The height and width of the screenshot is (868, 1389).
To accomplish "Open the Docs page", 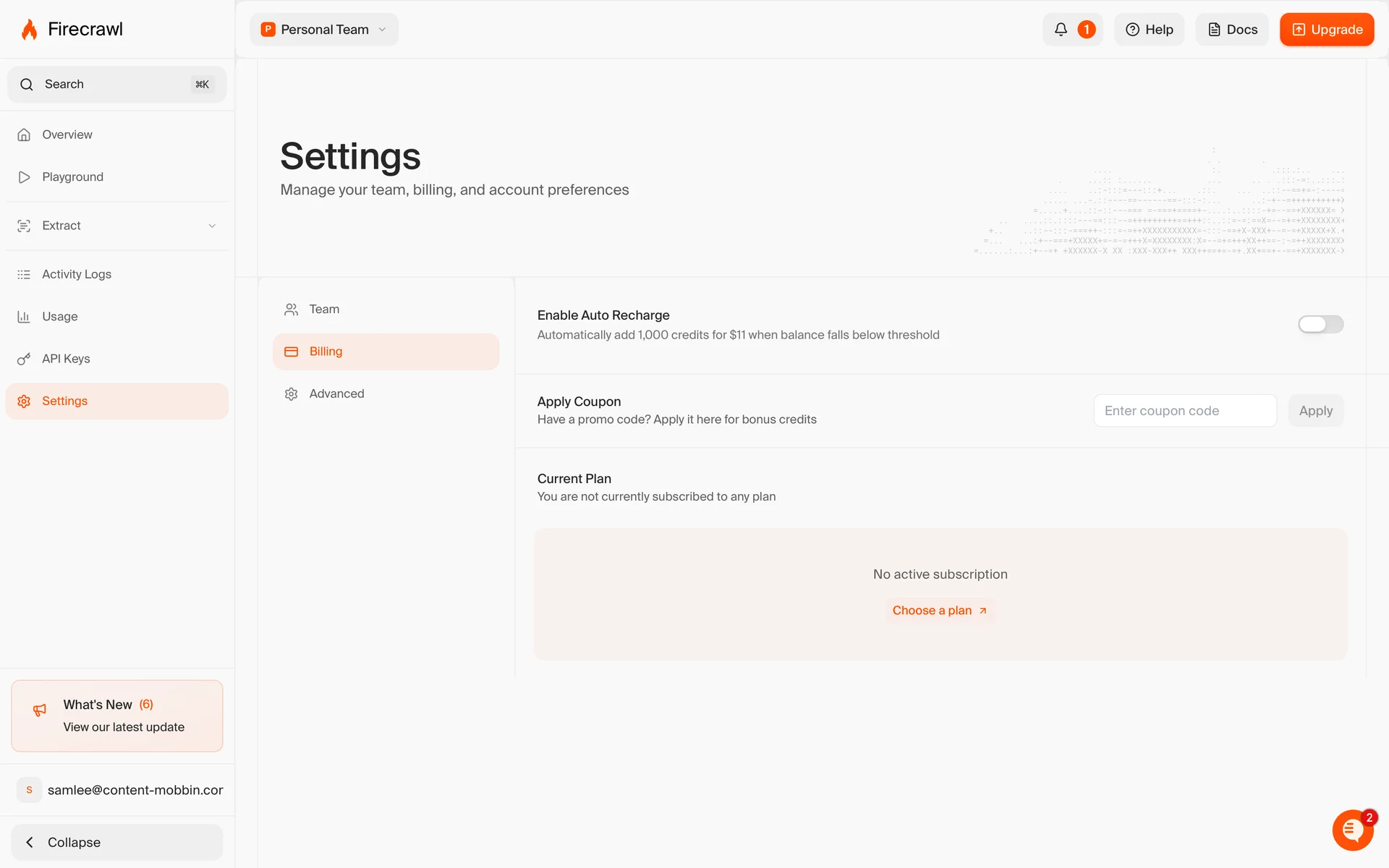I will [1232, 30].
